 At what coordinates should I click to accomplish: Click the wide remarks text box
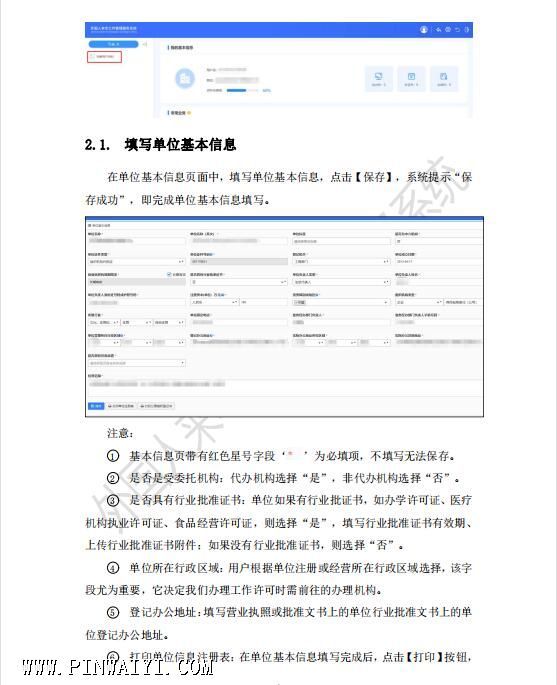285,388
